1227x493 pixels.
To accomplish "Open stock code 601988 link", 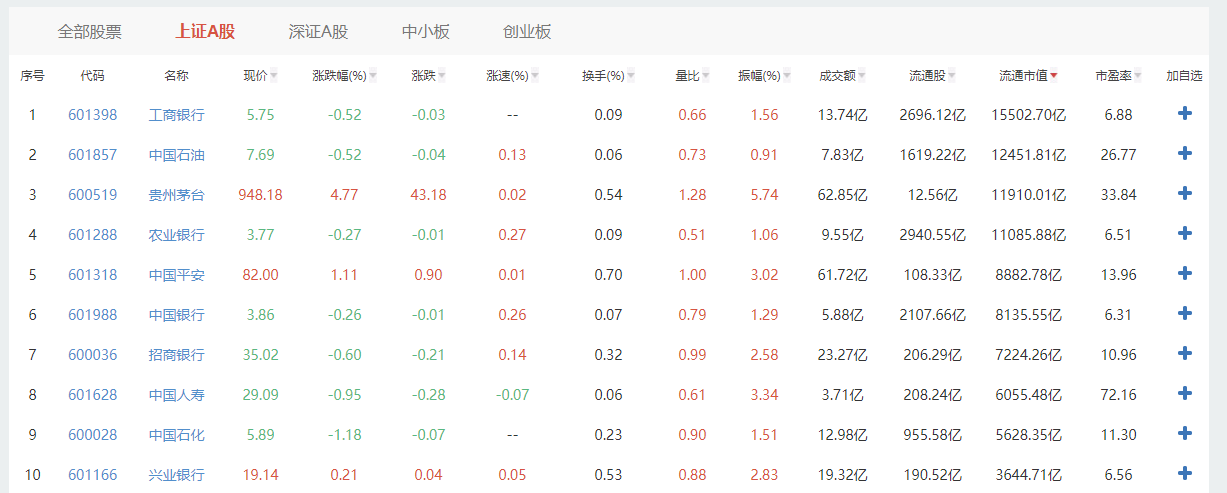I will pyautogui.click(x=92, y=315).
